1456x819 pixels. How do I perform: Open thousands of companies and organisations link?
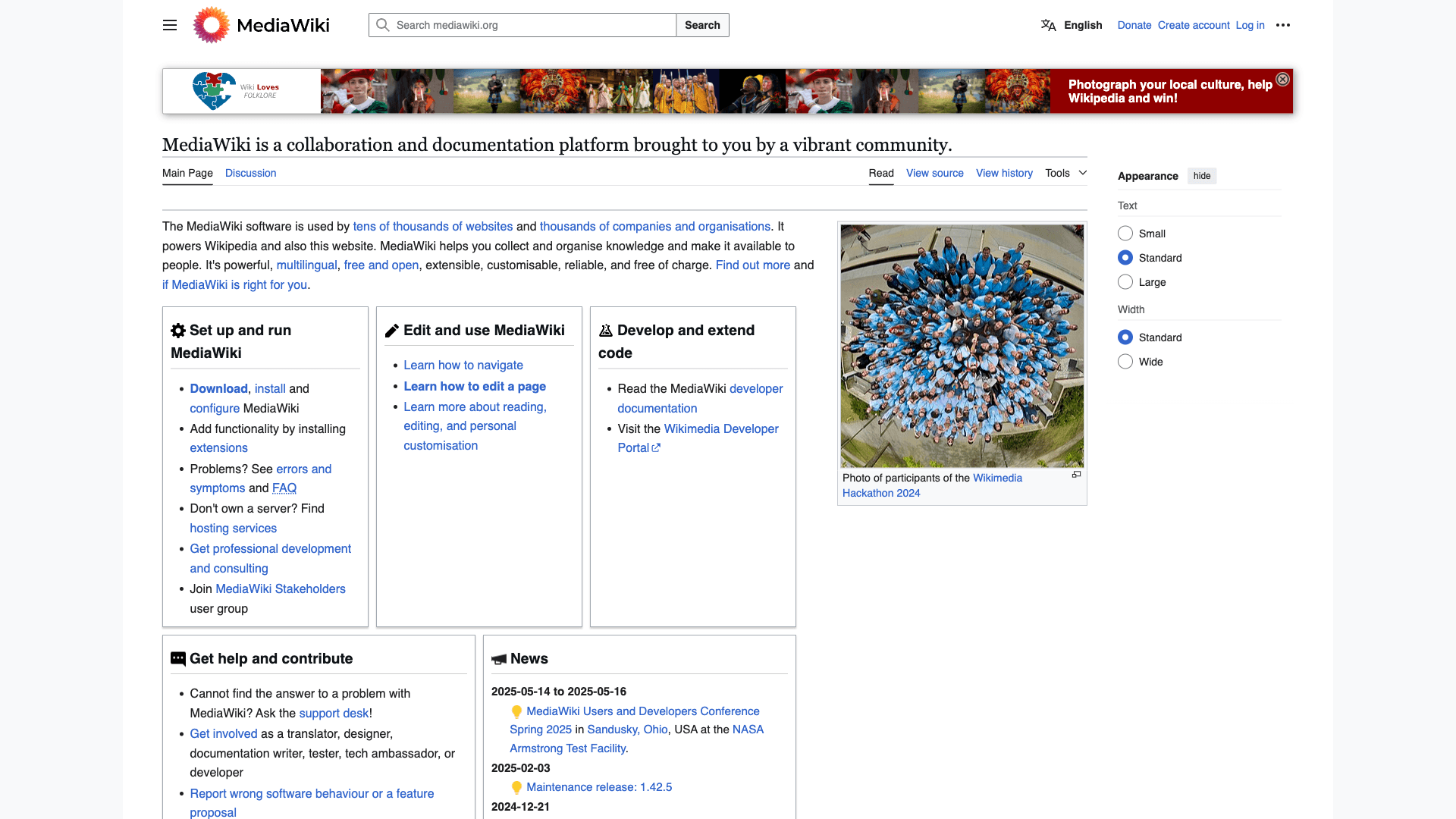655,227
